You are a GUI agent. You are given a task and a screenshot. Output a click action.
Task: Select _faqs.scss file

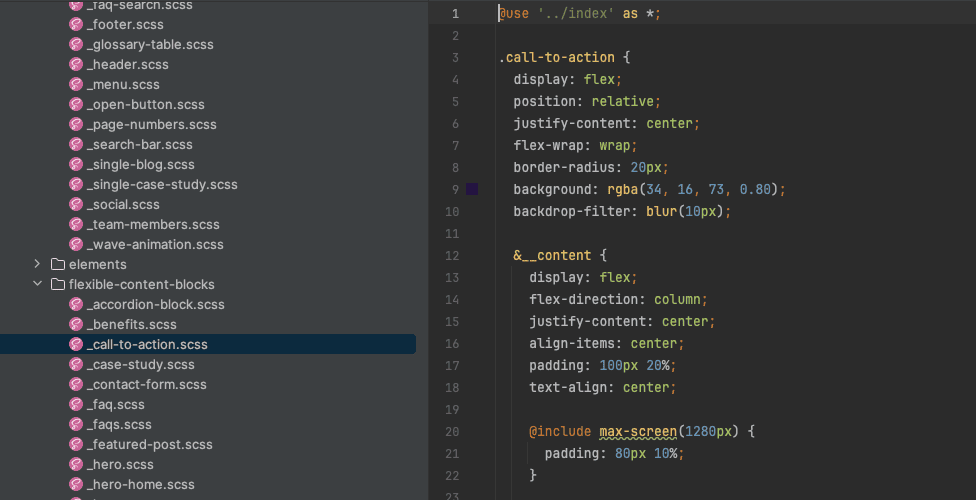119,425
